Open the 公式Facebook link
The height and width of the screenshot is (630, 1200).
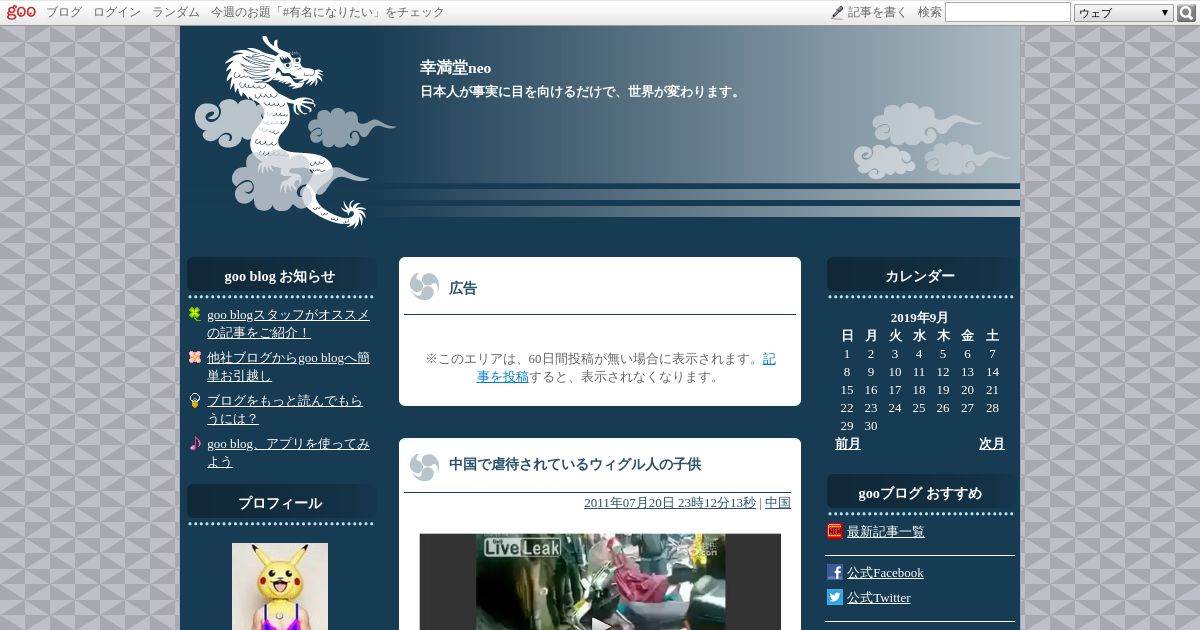tap(885, 572)
